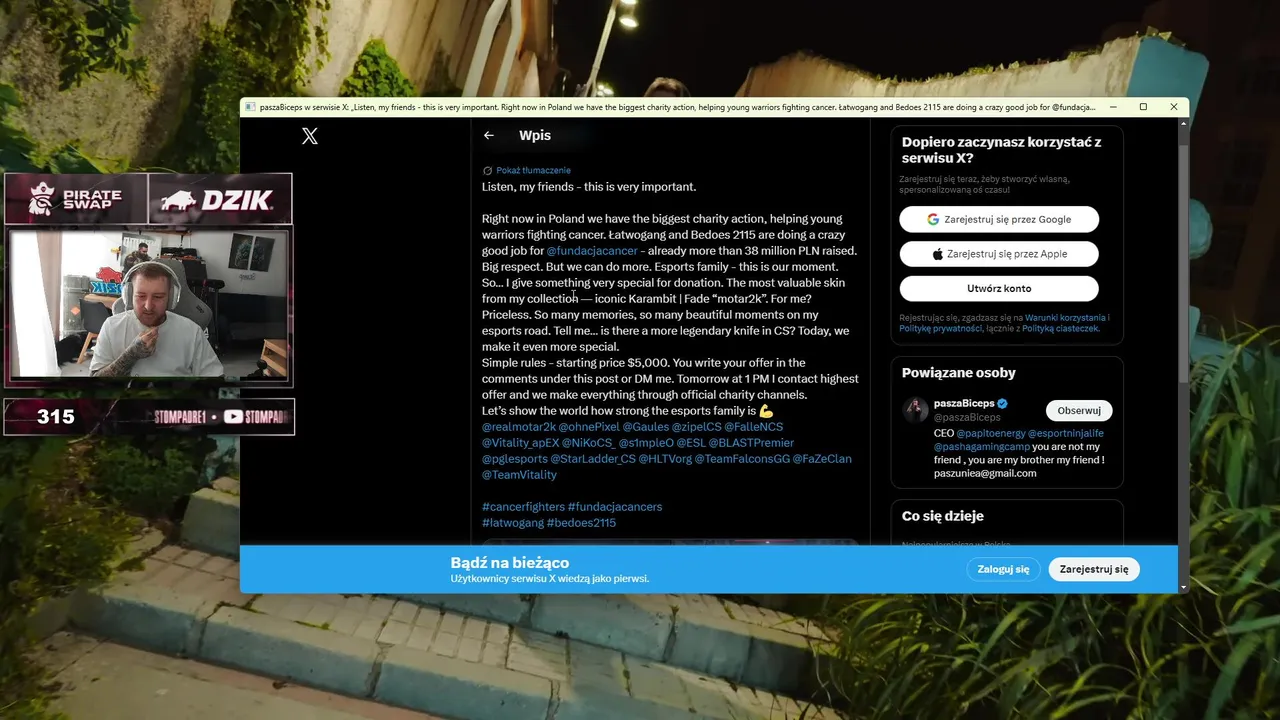This screenshot has height=720, width=1280.
Task: Click Obserwuj follow button
Action: click(x=1079, y=411)
